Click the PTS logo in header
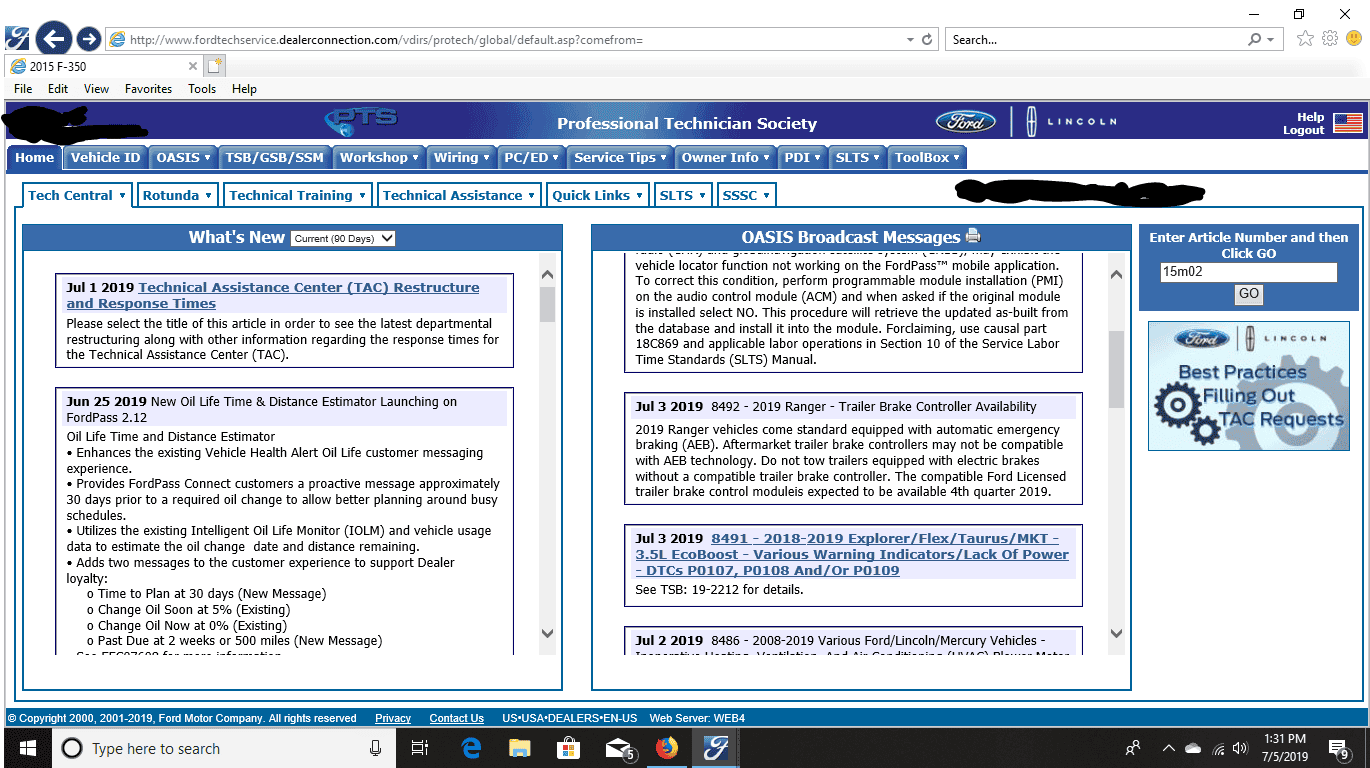This screenshot has width=1370, height=768. (361, 121)
